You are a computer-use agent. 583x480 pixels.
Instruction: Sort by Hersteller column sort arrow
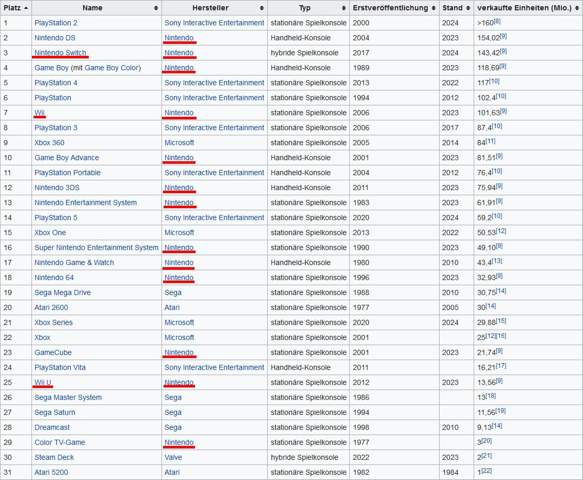262,8
